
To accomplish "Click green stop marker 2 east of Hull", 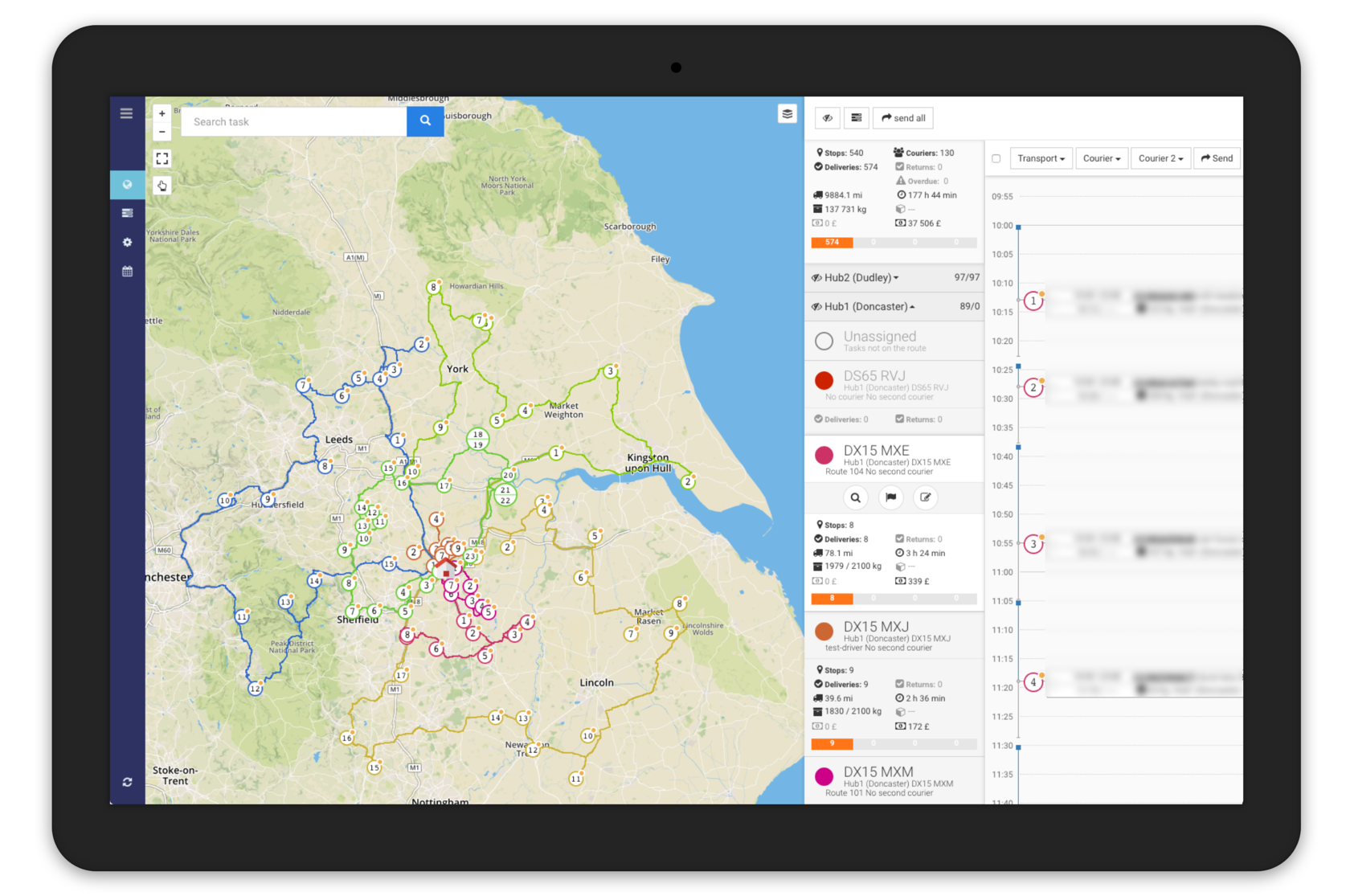I will pos(688,482).
